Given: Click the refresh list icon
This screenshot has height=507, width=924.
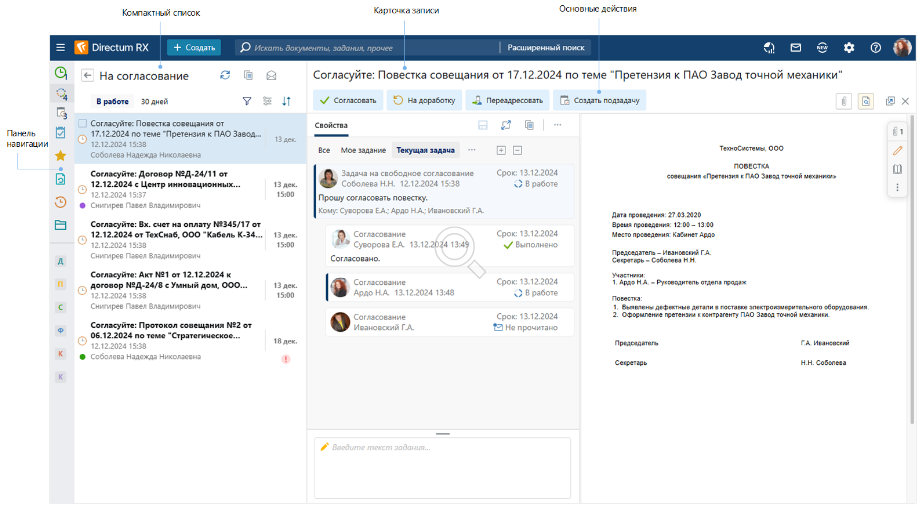Looking at the screenshot, I should [225, 75].
